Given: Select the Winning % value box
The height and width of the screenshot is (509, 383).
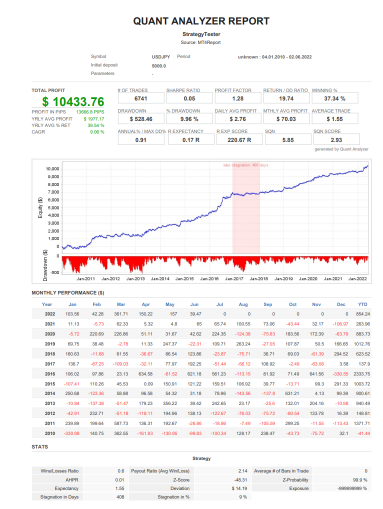Looking at the screenshot, I should pos(335,98).
